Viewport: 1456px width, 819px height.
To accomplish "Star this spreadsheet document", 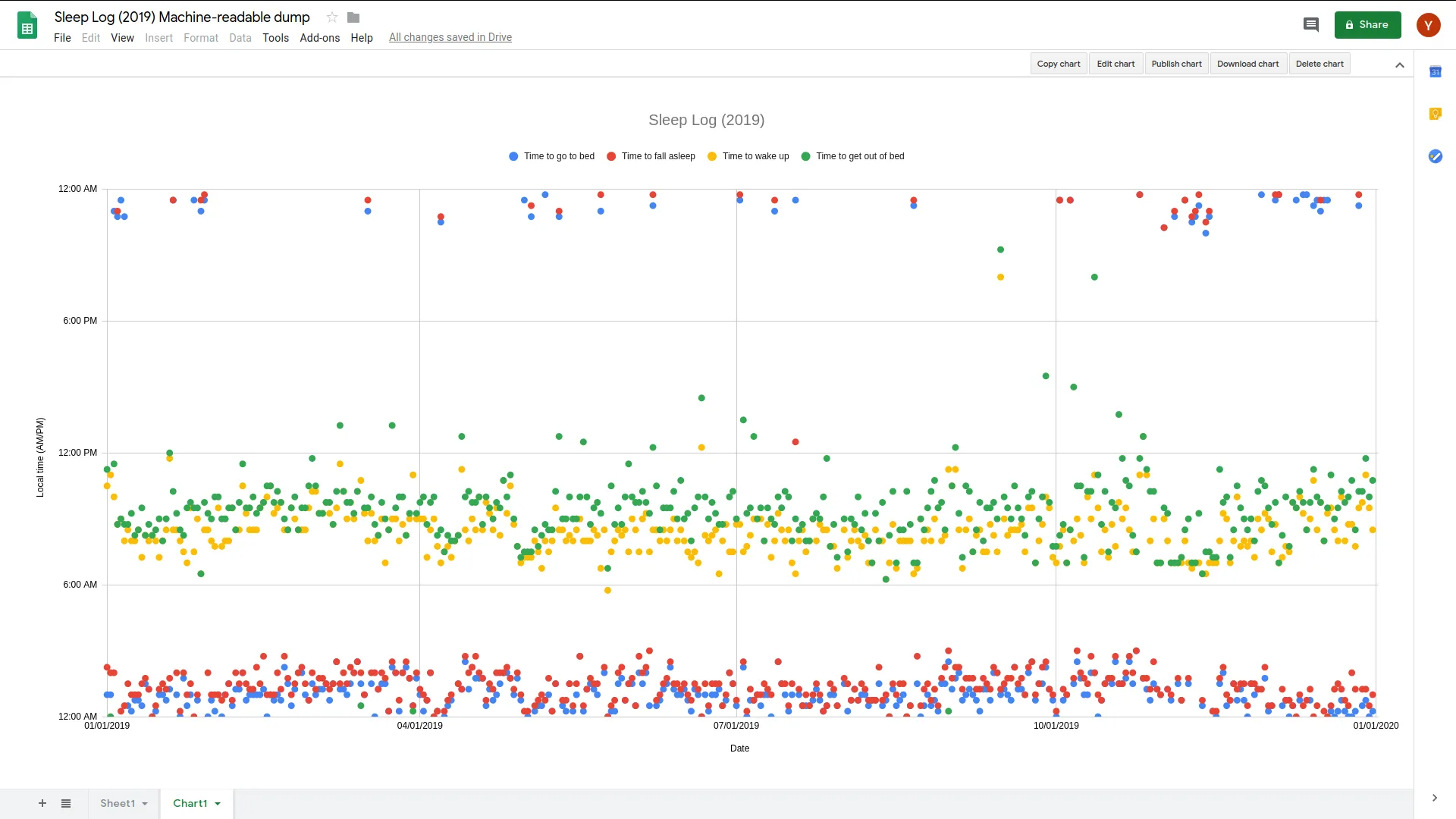I will (331, 17).
